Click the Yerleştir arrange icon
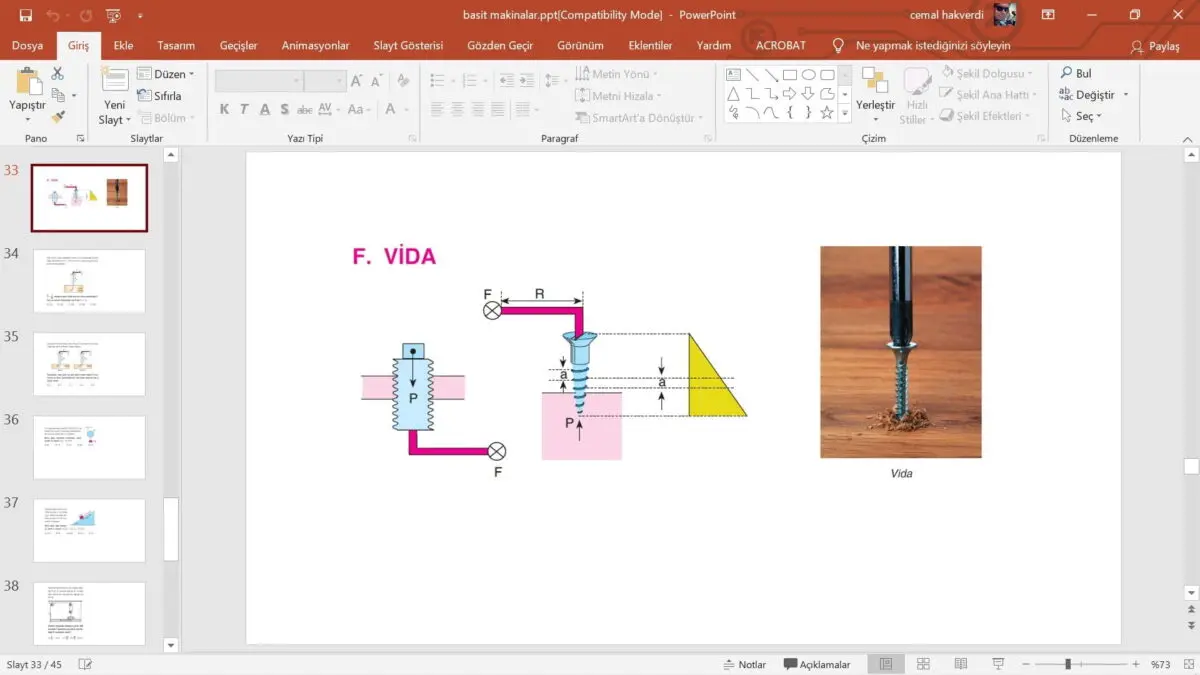 click(x=875, y=82)
